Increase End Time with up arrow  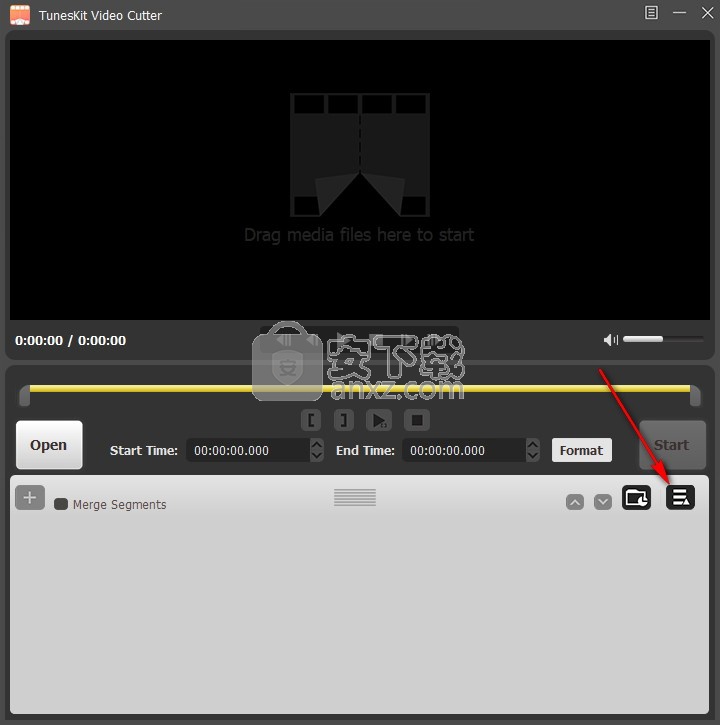click(x=533, y=444)
